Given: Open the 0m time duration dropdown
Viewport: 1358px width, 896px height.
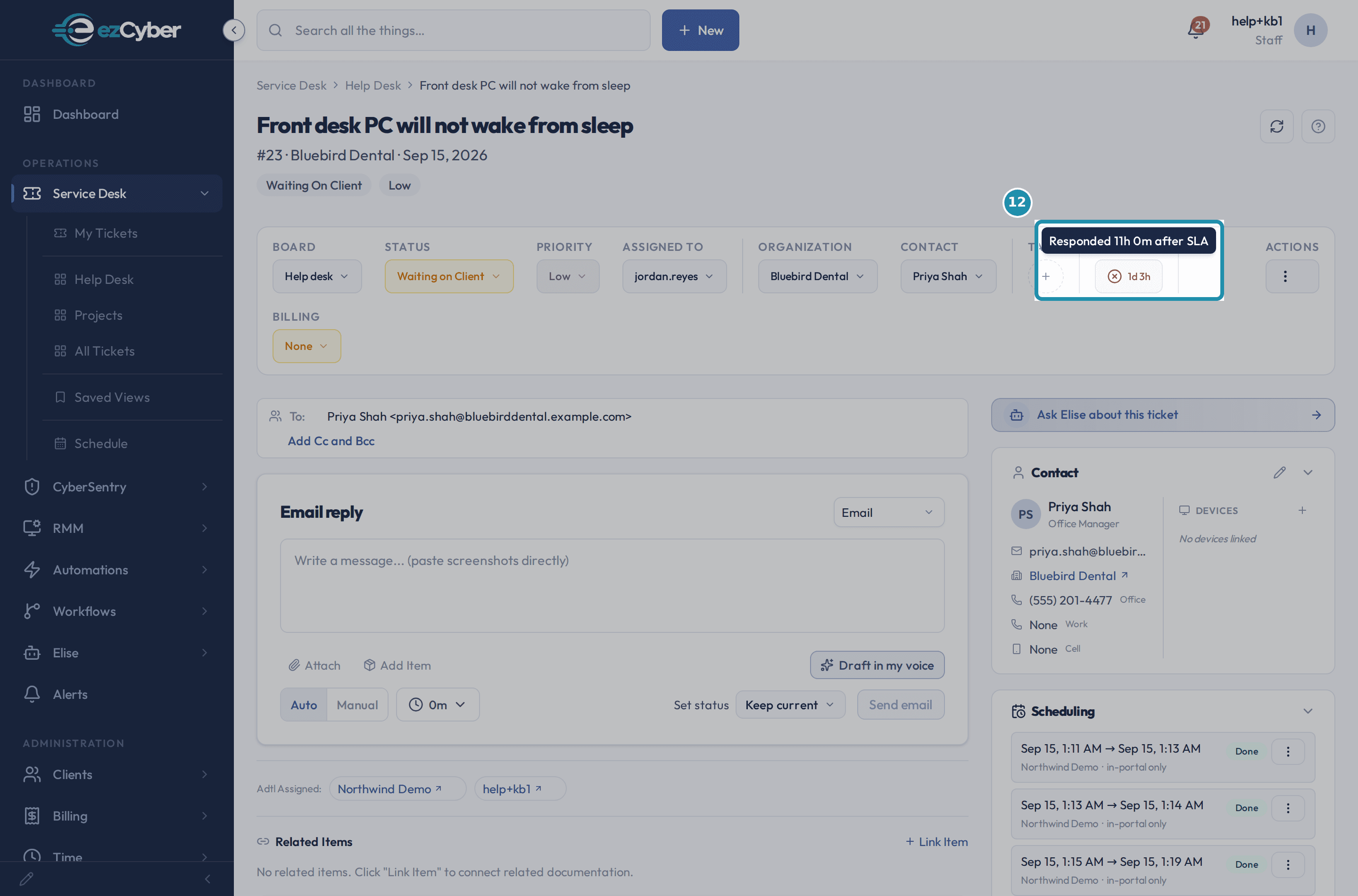Looking at the screenshot, I should tap(438, 705).
